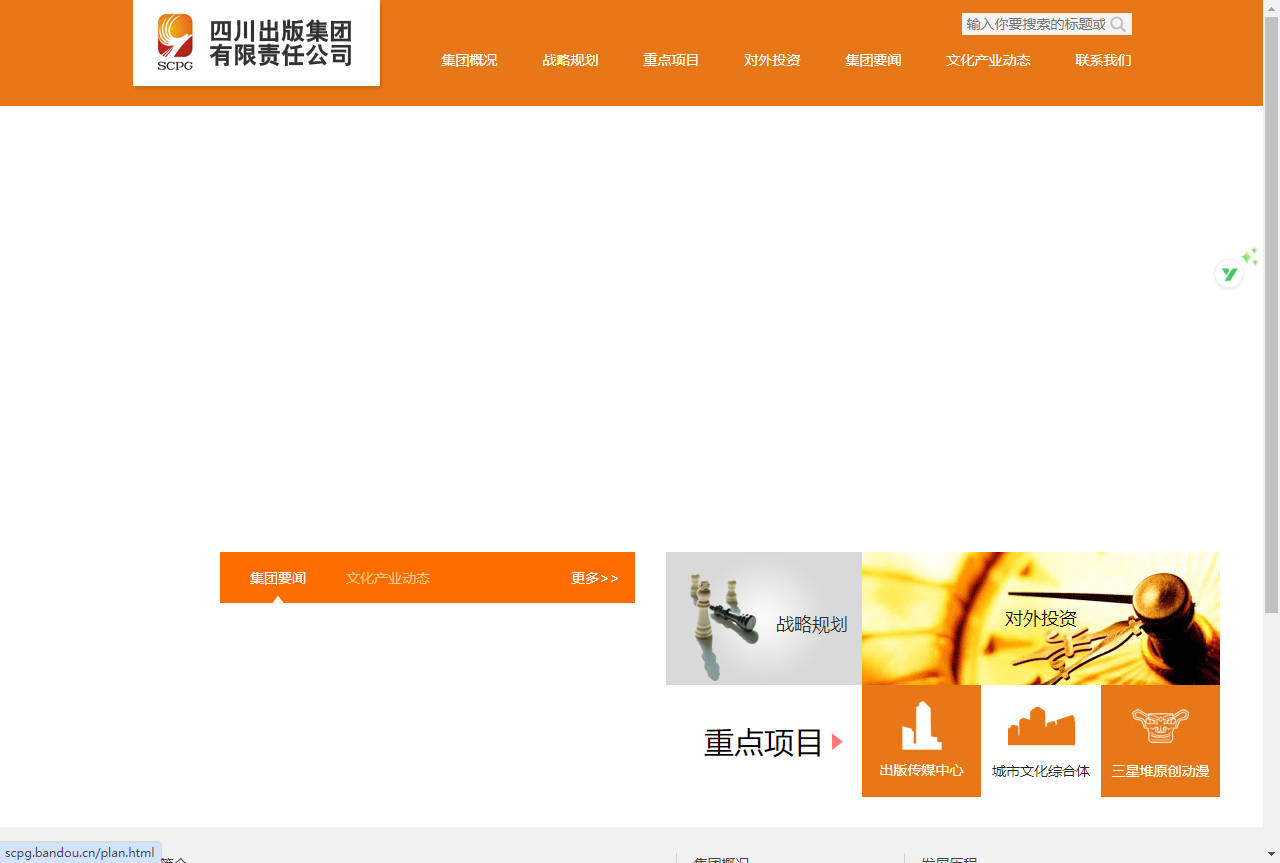
Task: Open 三星堆原创动漫 via the bronze mask icon
Action: (x=1160, y=725)
